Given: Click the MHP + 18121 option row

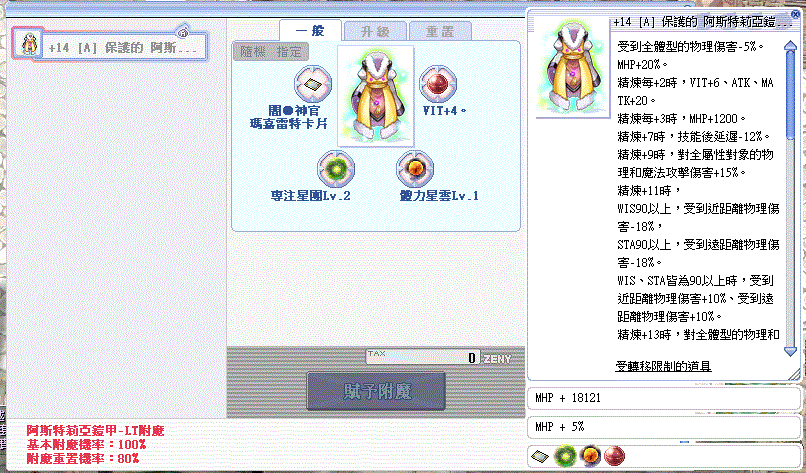Looking at the screenshot, I should (664, 398).
